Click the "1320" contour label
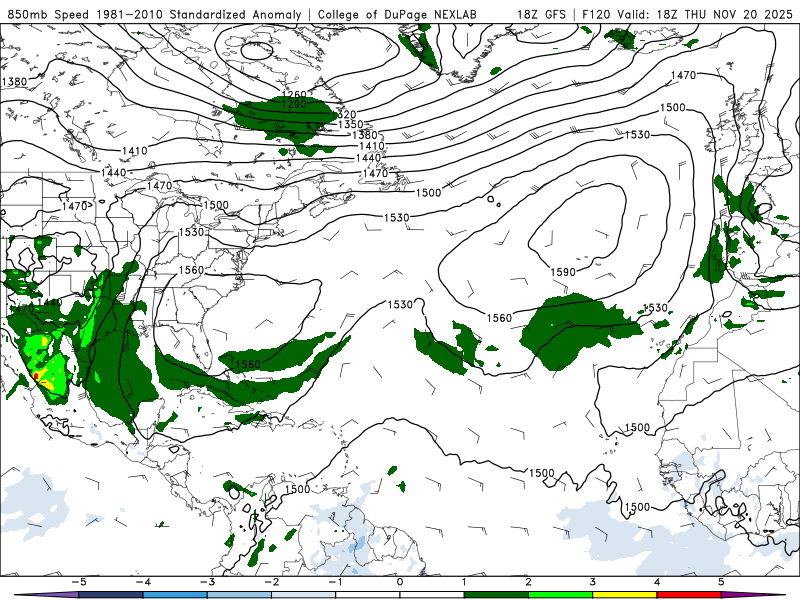 tap(344, 115)
